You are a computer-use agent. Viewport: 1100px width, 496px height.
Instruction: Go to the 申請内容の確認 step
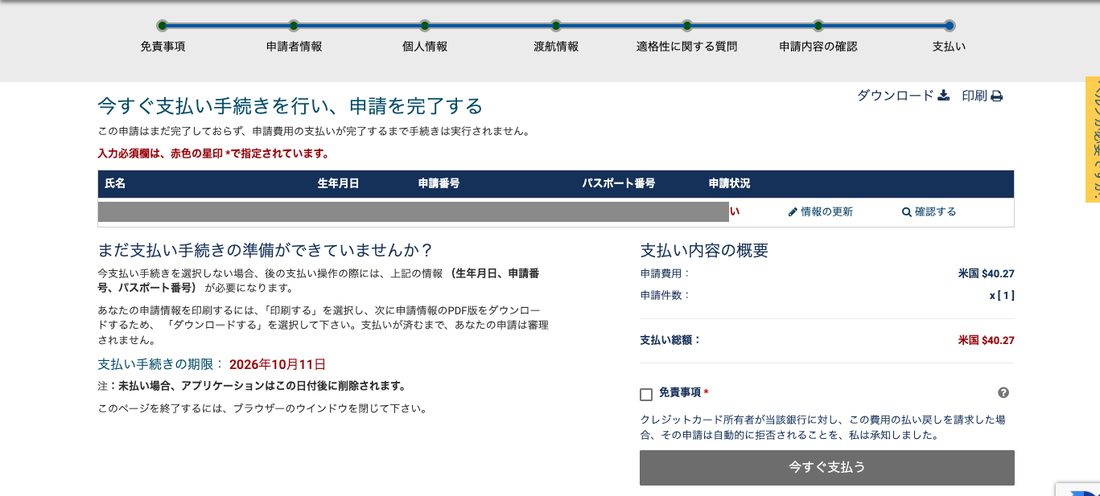(818, 47)
